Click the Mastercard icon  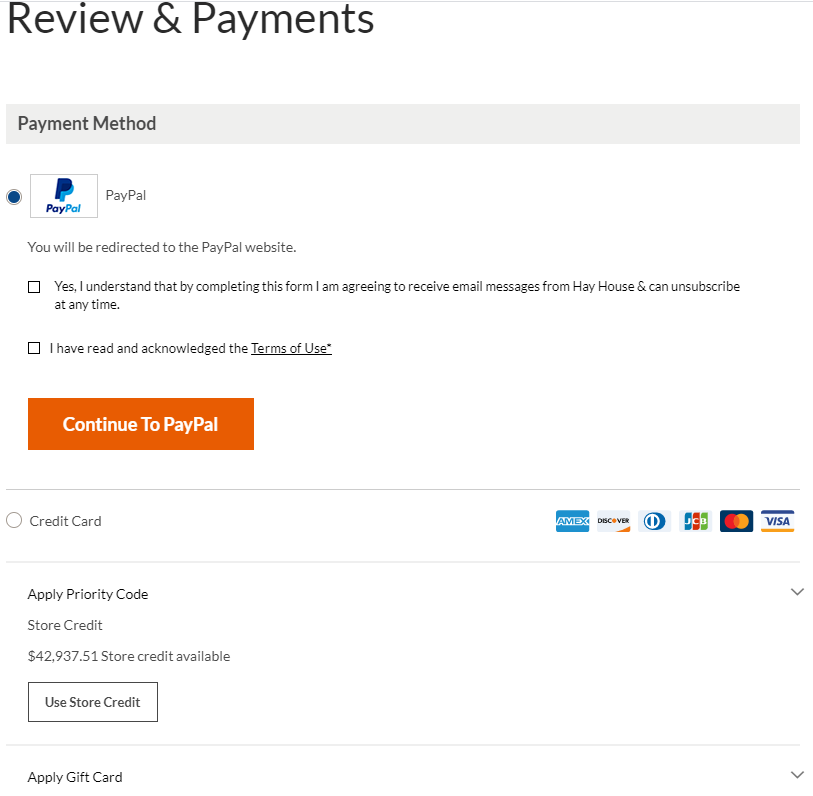pos(736,521)
